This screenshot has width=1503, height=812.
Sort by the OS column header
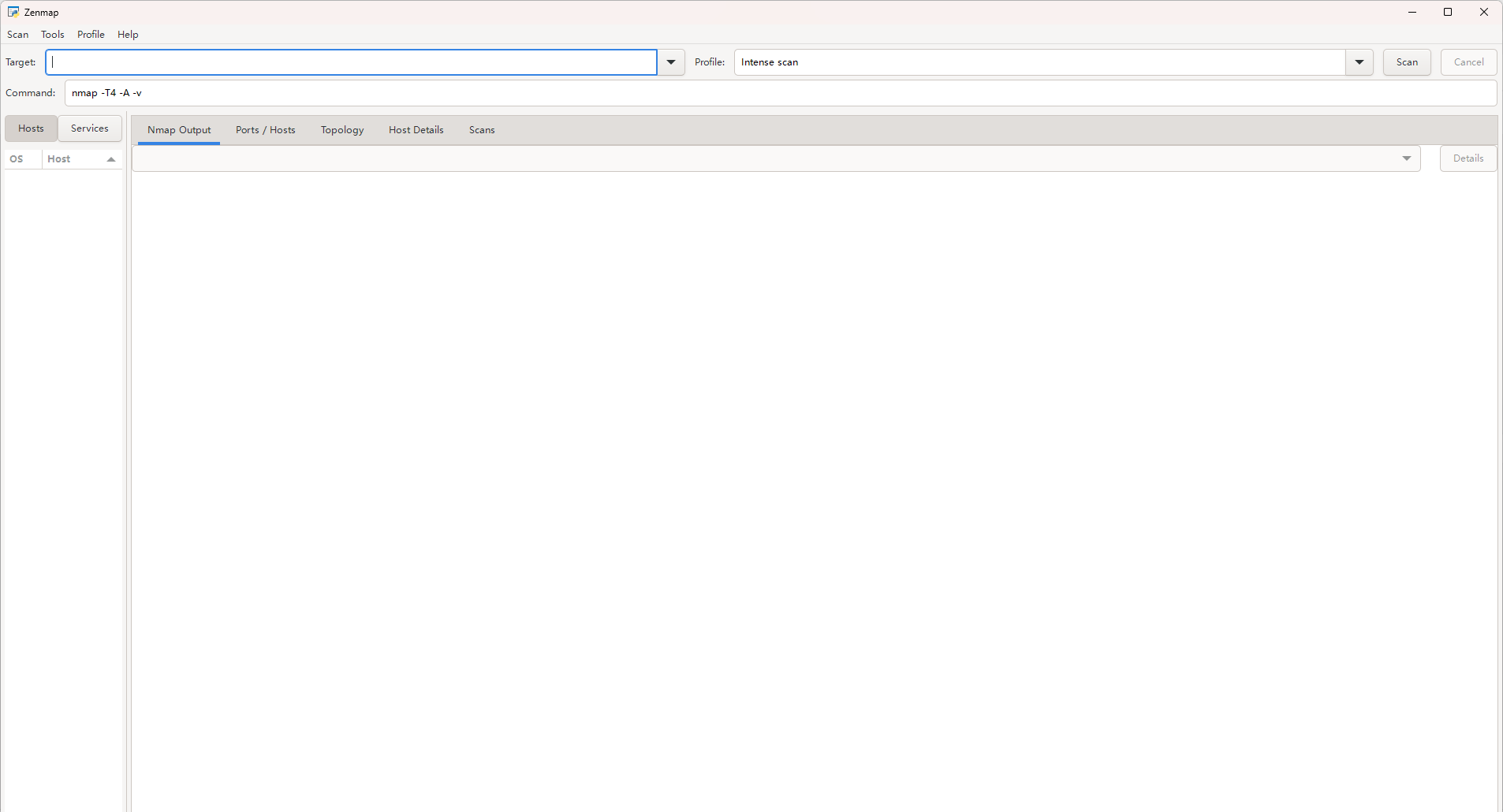pyautogui.click(x=23, y=159)
